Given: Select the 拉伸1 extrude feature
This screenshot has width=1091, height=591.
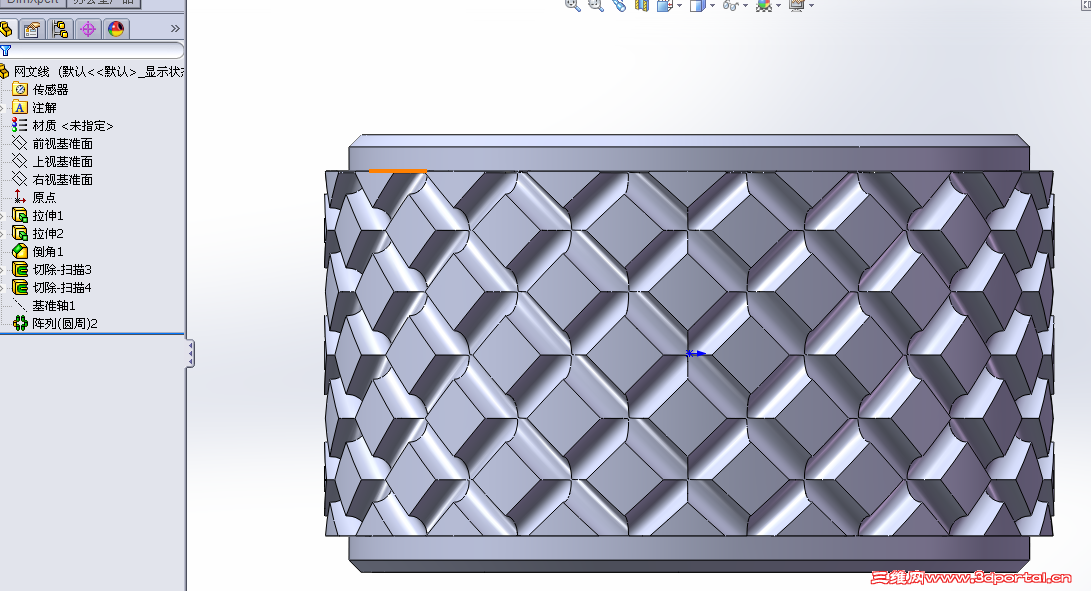Looking at the screenshot, I should [x=47, y=216].
